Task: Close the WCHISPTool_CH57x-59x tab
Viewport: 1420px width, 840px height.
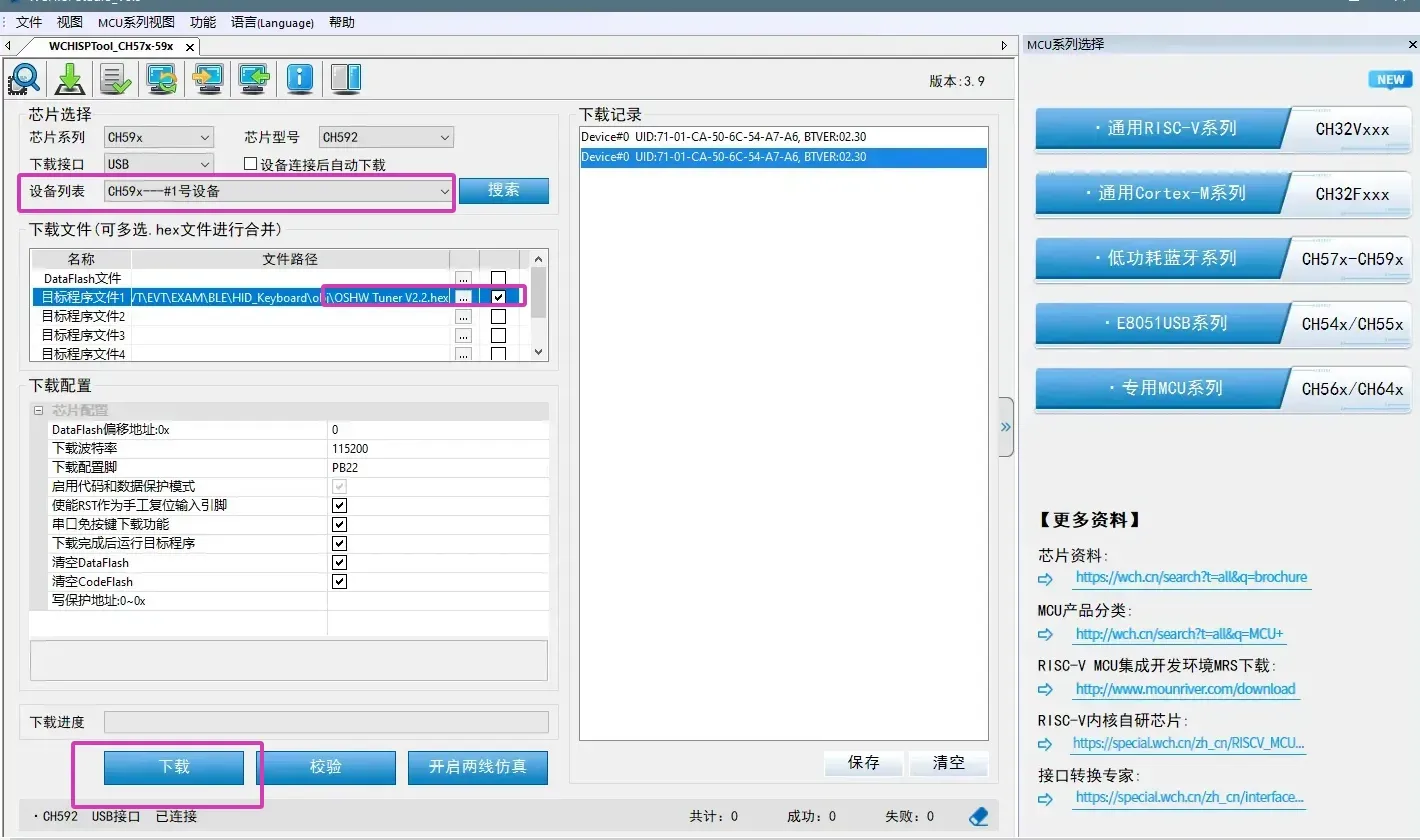Action: click(190, 46)
